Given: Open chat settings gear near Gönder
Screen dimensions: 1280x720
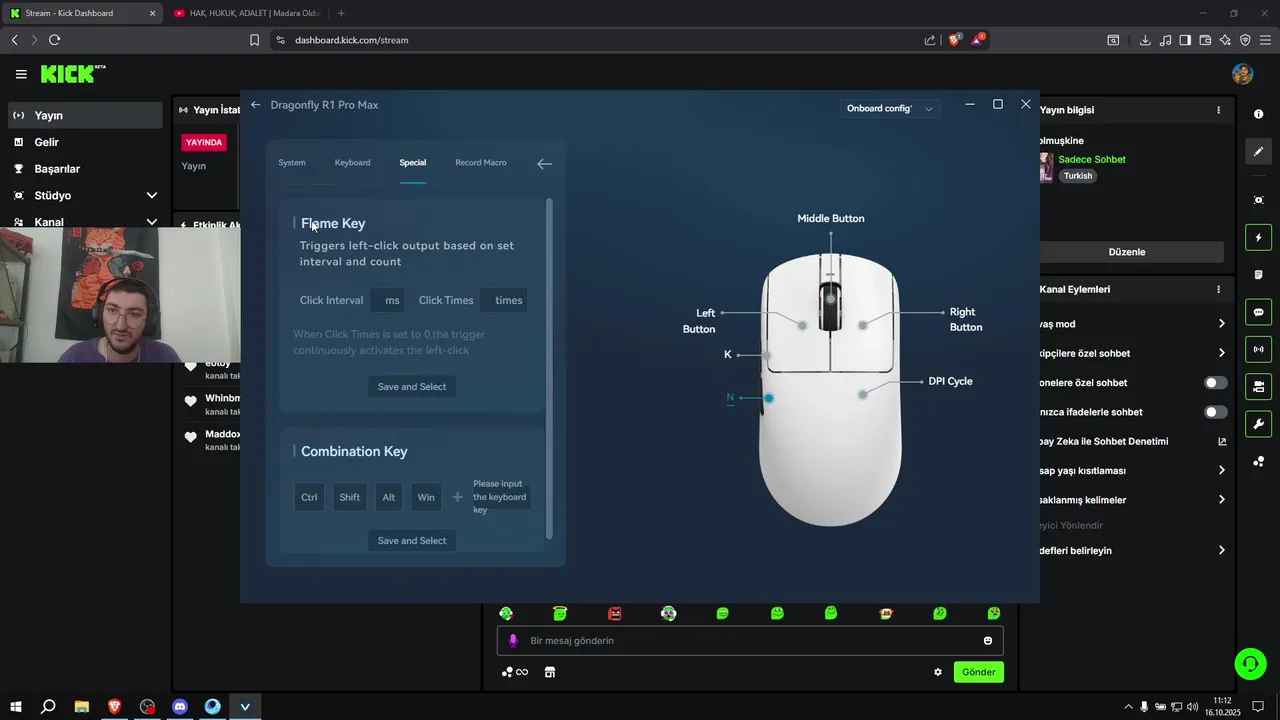Looking at the screenshot, I should point(938,672).
